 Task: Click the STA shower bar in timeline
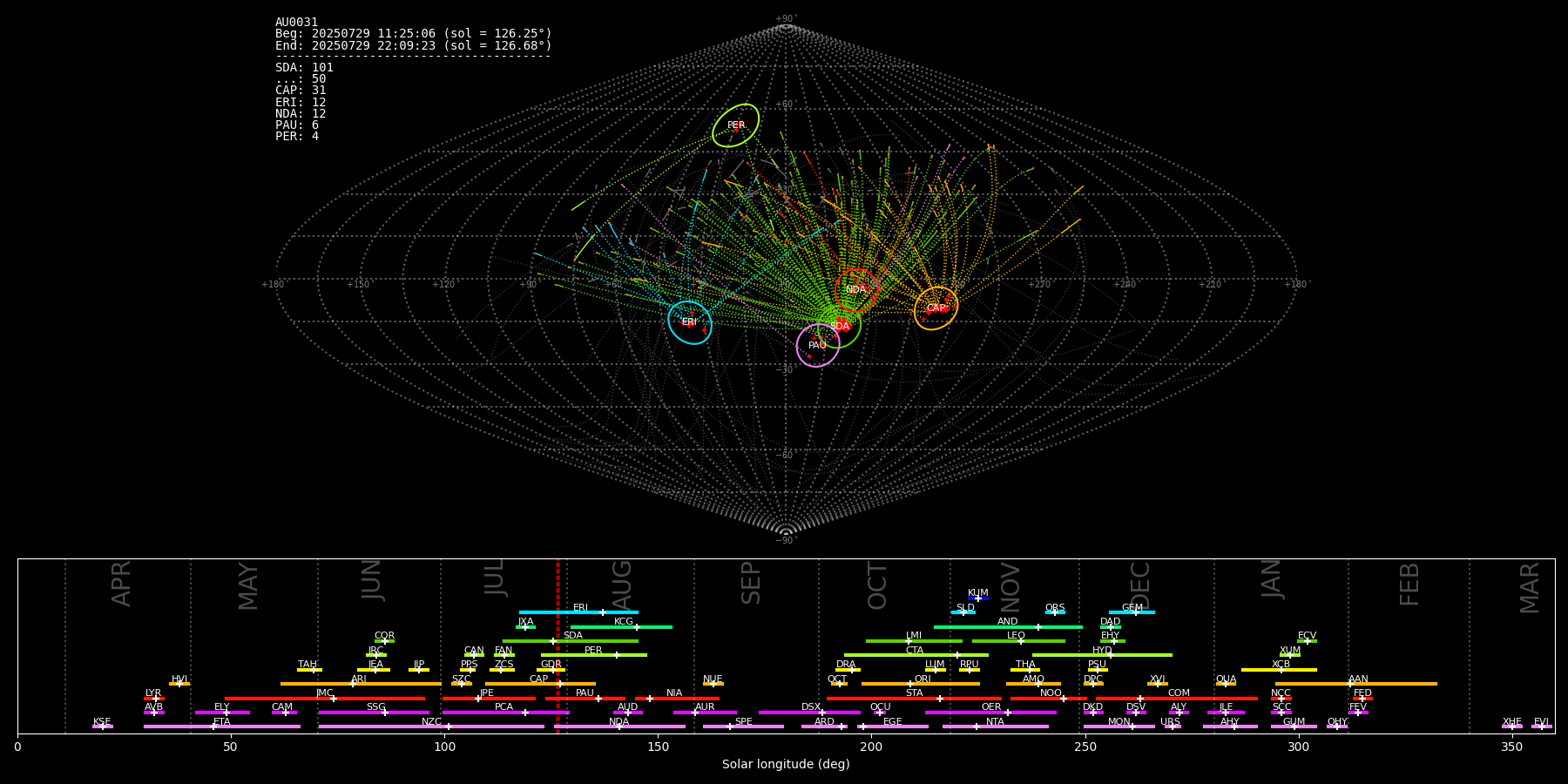(914, 699)
